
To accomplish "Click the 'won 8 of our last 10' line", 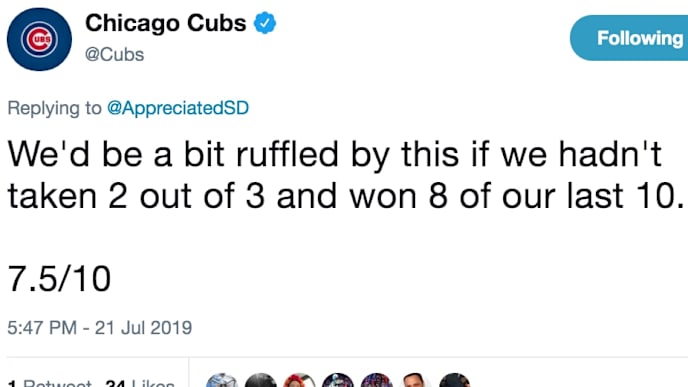I will [x=517, y=196].
